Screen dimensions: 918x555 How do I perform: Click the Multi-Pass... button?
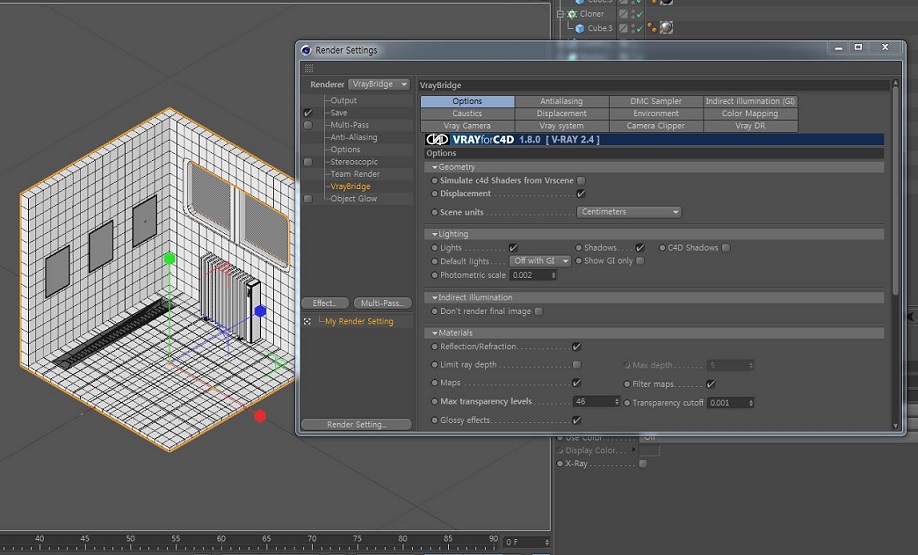[x=382, y=303]
